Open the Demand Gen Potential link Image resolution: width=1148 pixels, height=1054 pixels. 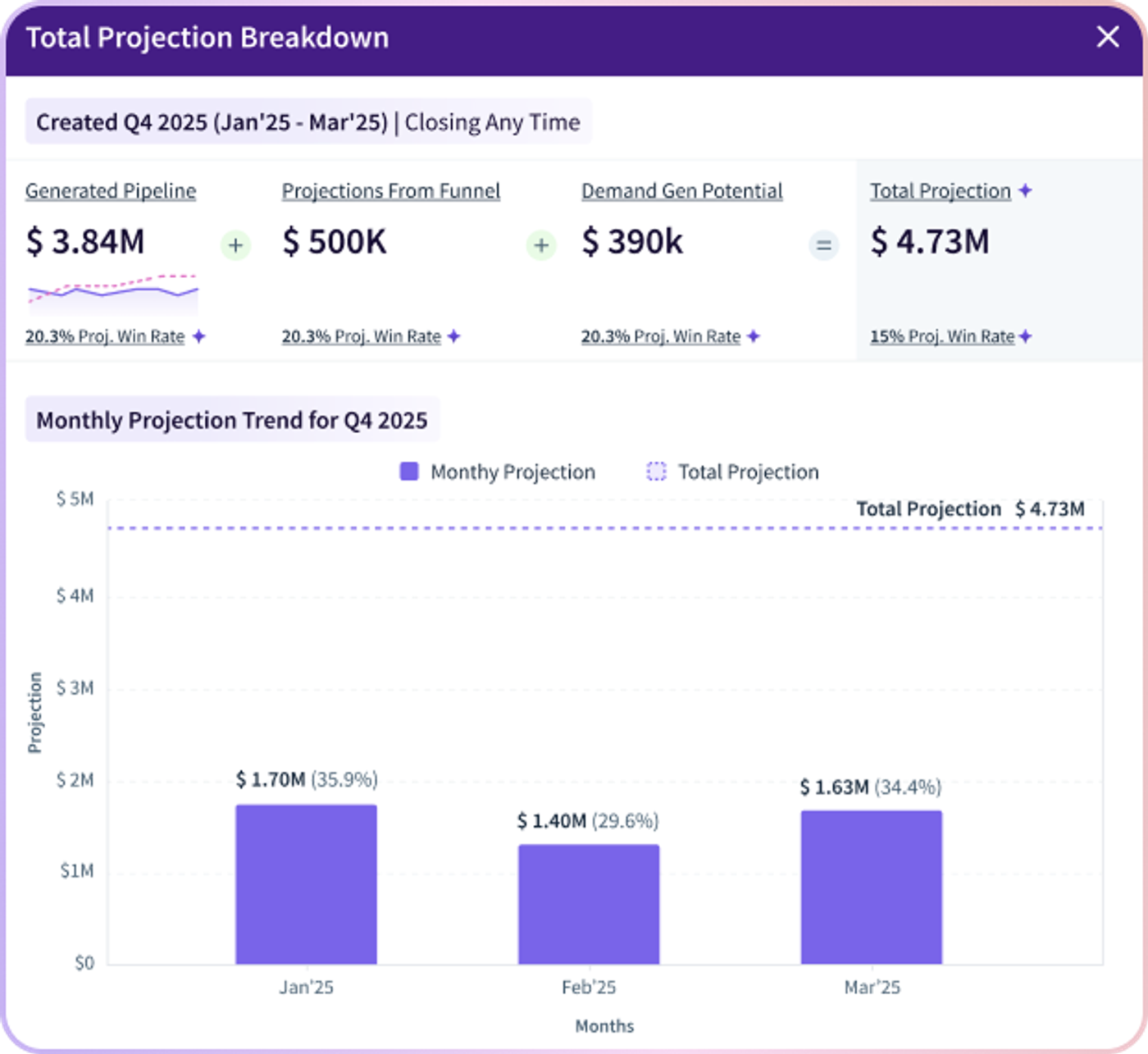coord(682,191)
